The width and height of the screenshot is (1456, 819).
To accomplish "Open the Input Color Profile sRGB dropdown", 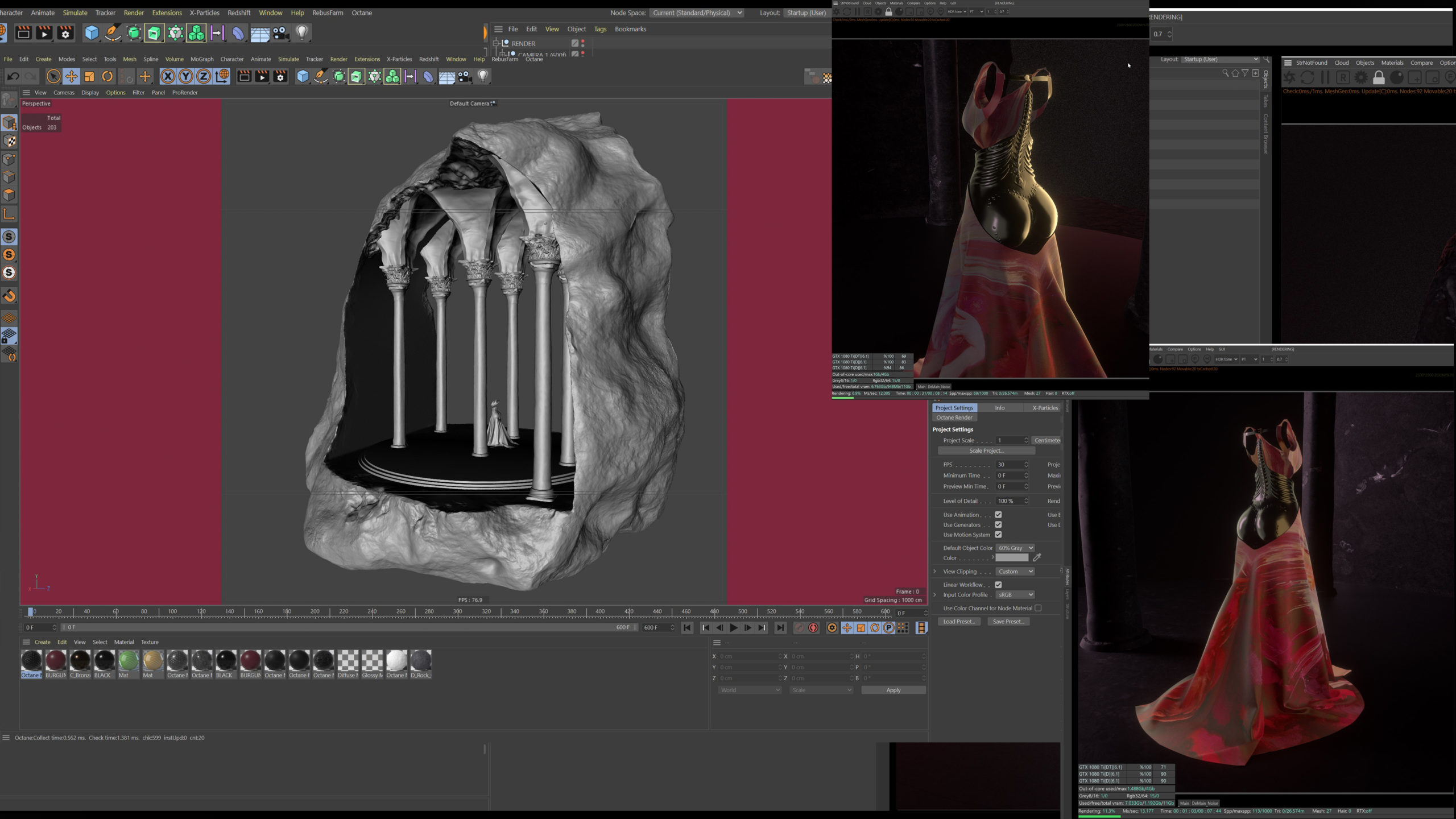I will 1015,594.
